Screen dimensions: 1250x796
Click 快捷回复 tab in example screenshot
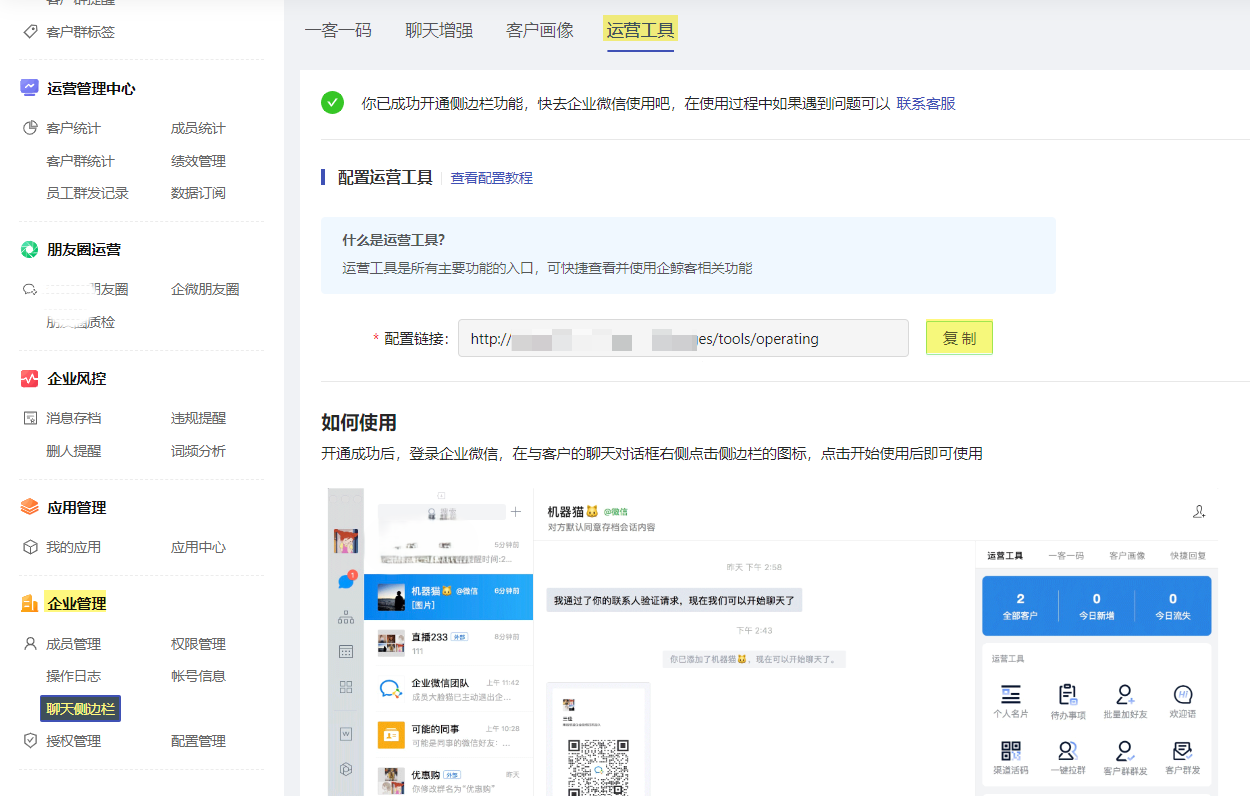pos(1187,556)
